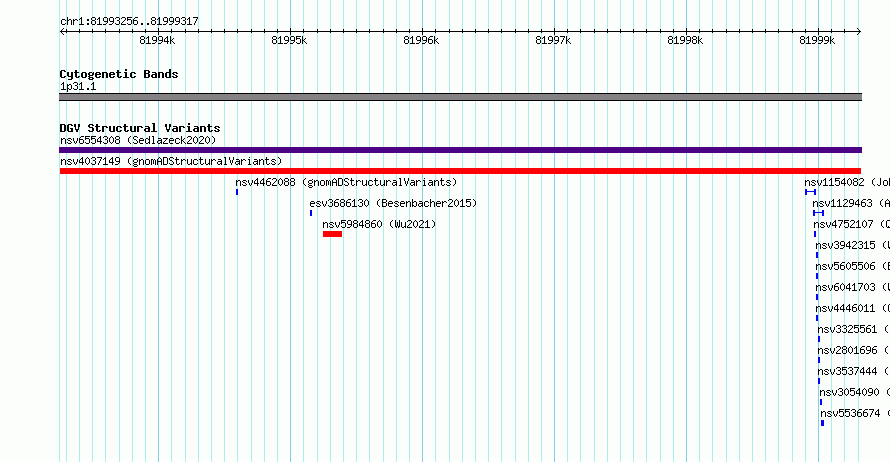Click the nsv4037149 (gnomADStructuralVariants) label
The width and height of the screenshot is (890, 462).
click(171, 161)
